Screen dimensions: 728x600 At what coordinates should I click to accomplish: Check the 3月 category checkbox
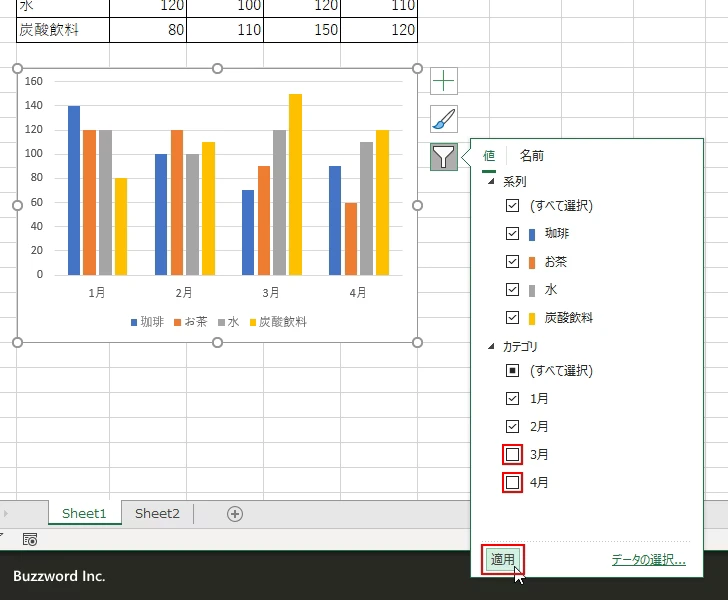click(512, 455)
